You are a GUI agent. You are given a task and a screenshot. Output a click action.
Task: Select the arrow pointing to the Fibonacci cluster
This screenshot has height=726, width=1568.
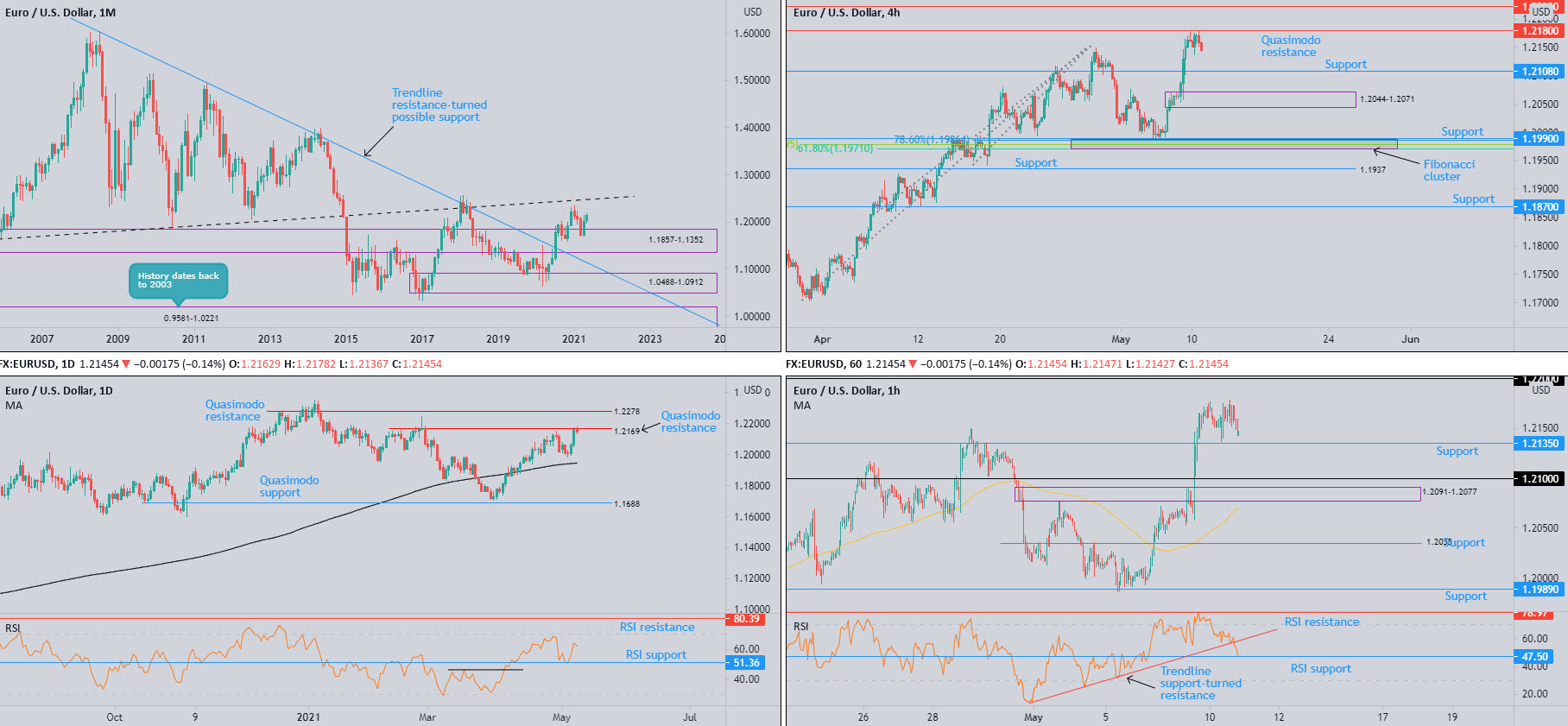click(x=1395, y=156)
